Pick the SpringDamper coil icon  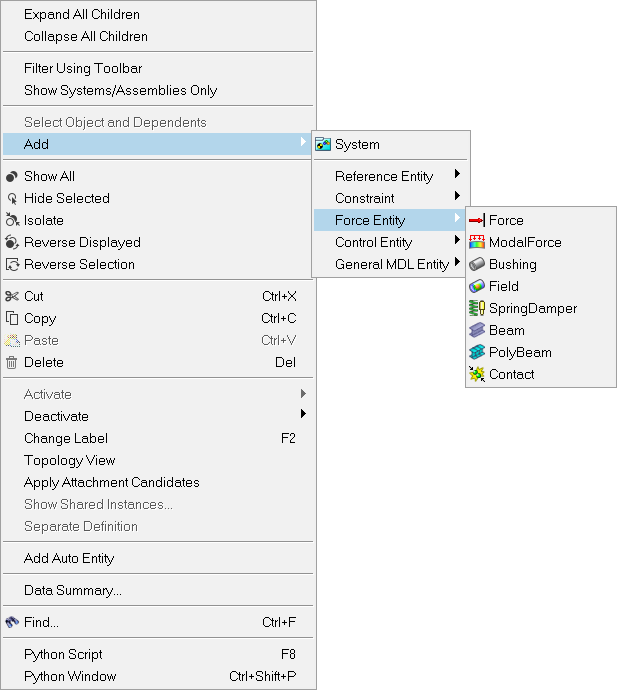point(476,309)
